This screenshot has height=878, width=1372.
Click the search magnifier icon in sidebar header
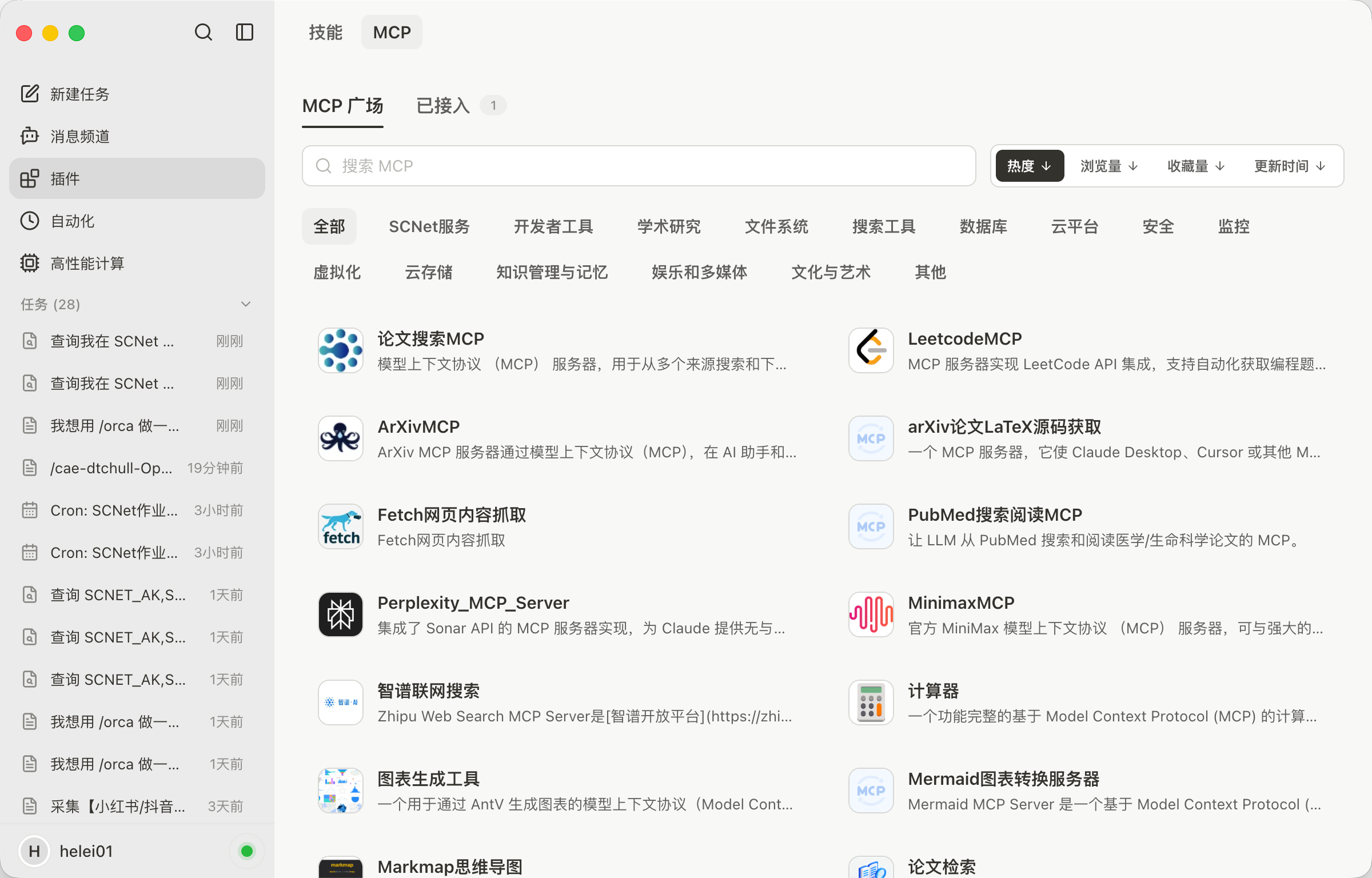(204, 32)
